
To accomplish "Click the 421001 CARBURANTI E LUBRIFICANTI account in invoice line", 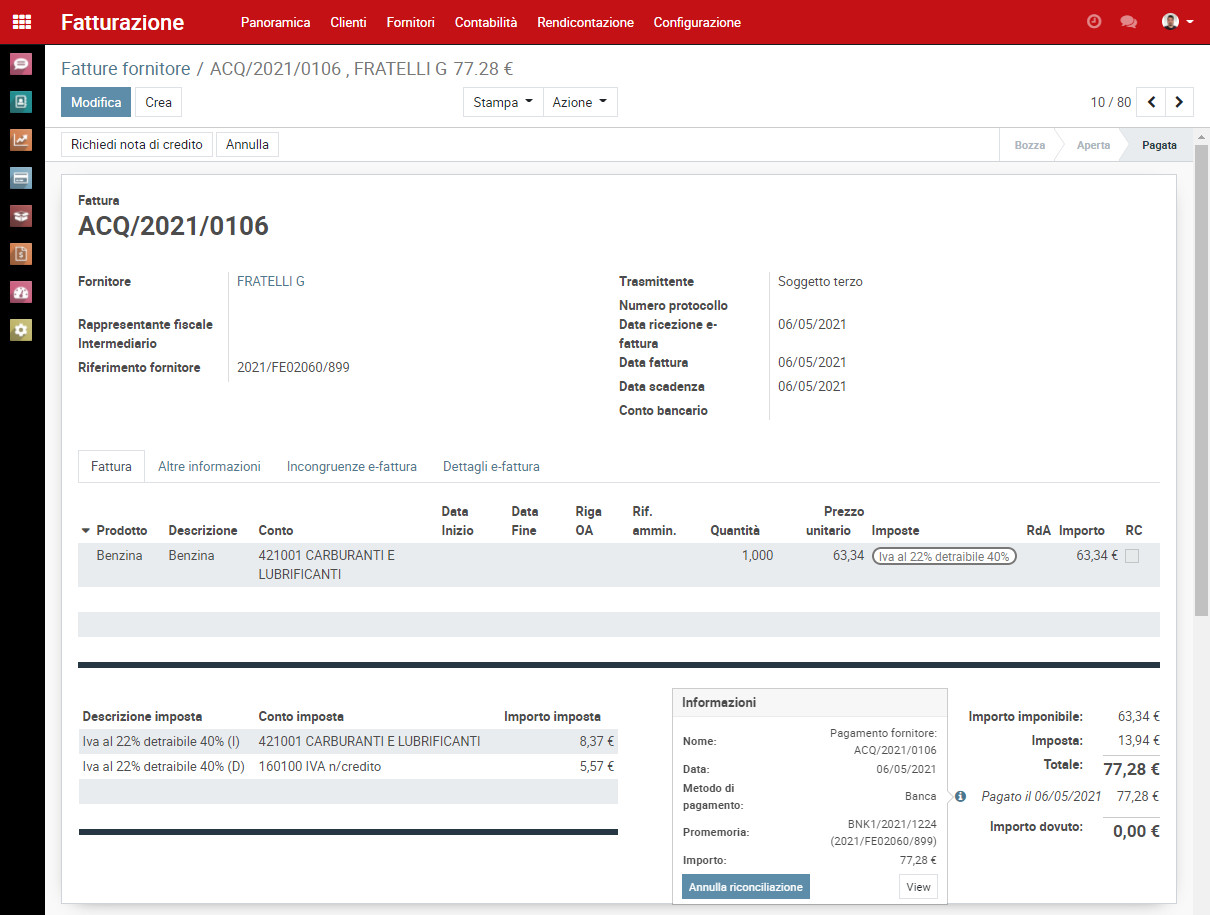I will point(327,565).
